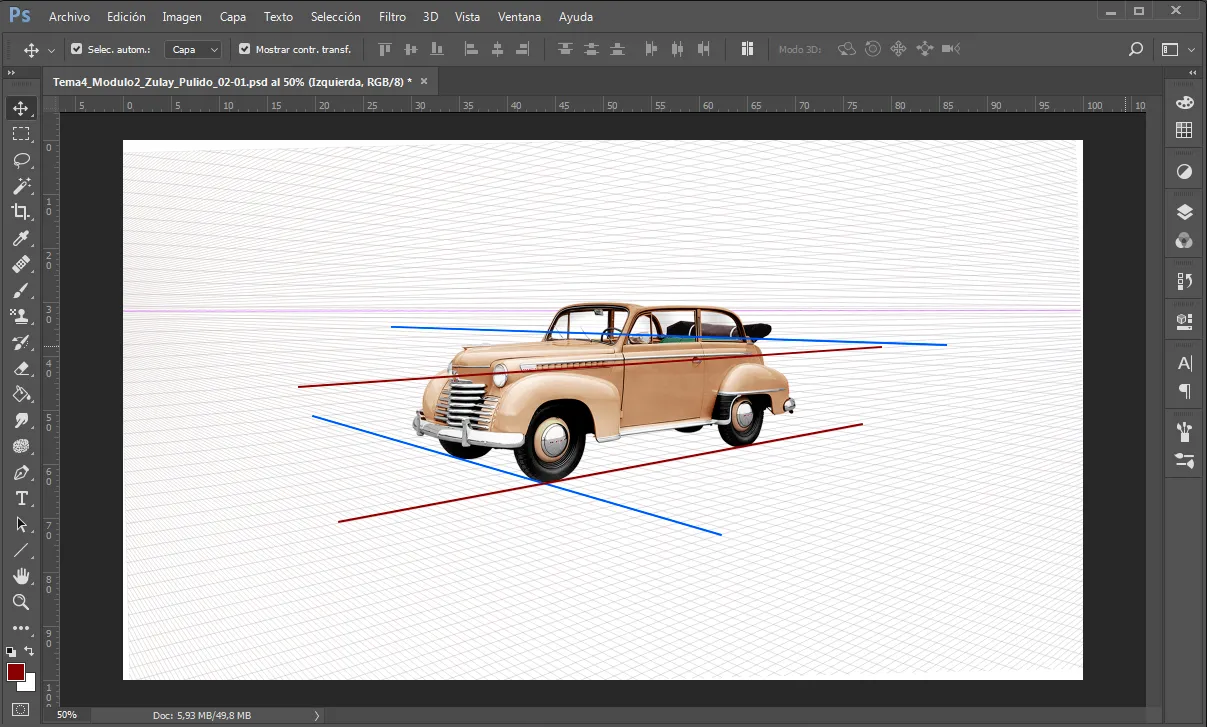
Task: Select the Line tool
Action: [x=21, y=550]
